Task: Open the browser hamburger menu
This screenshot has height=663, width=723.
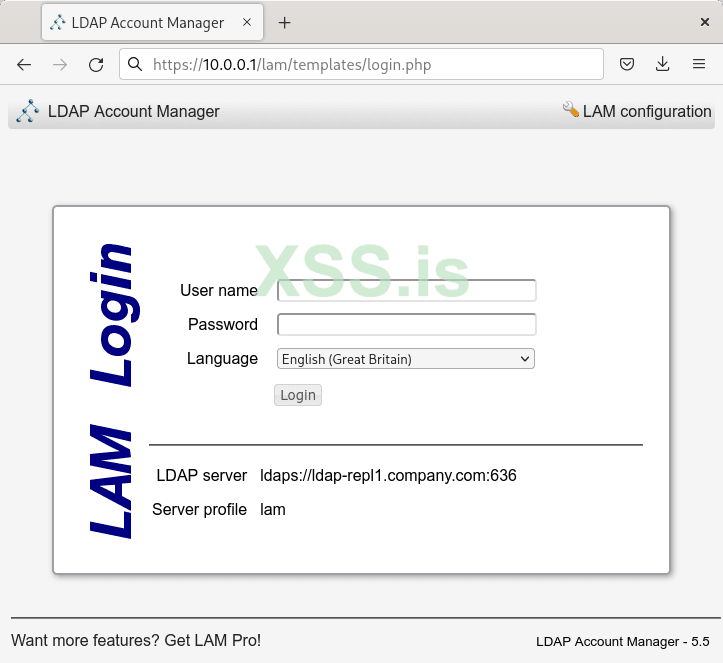Action: (699, 64)
